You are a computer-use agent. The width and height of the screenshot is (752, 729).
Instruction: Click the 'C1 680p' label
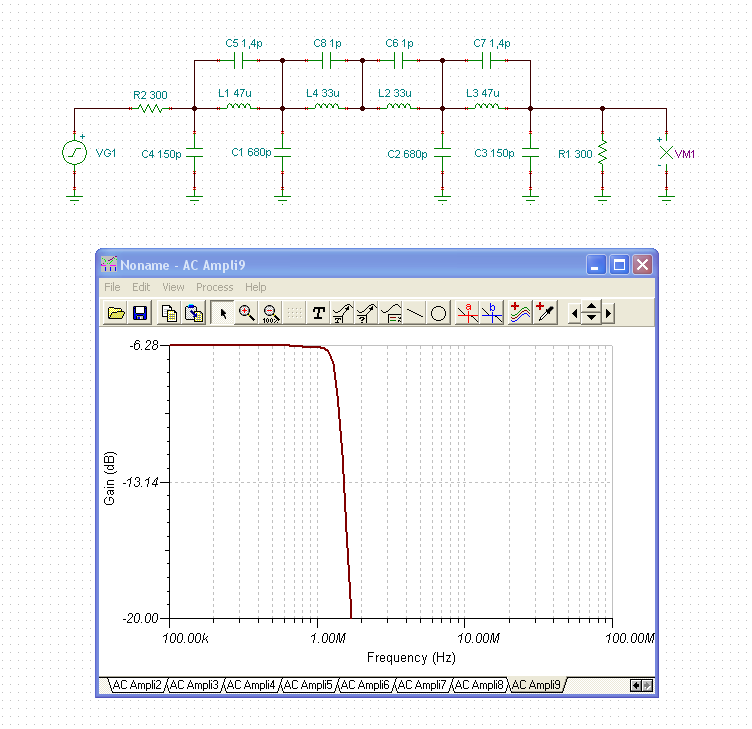coord(251,153)
